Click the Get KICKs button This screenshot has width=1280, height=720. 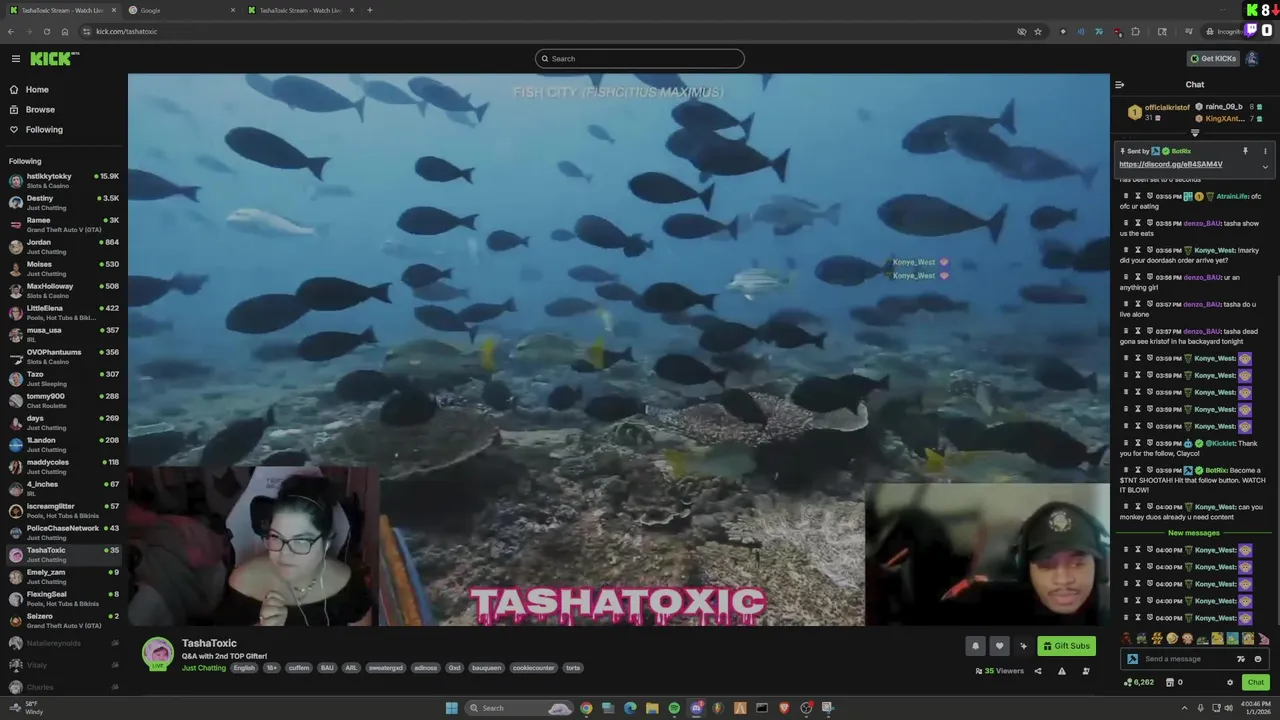(x=1213, y=58)
